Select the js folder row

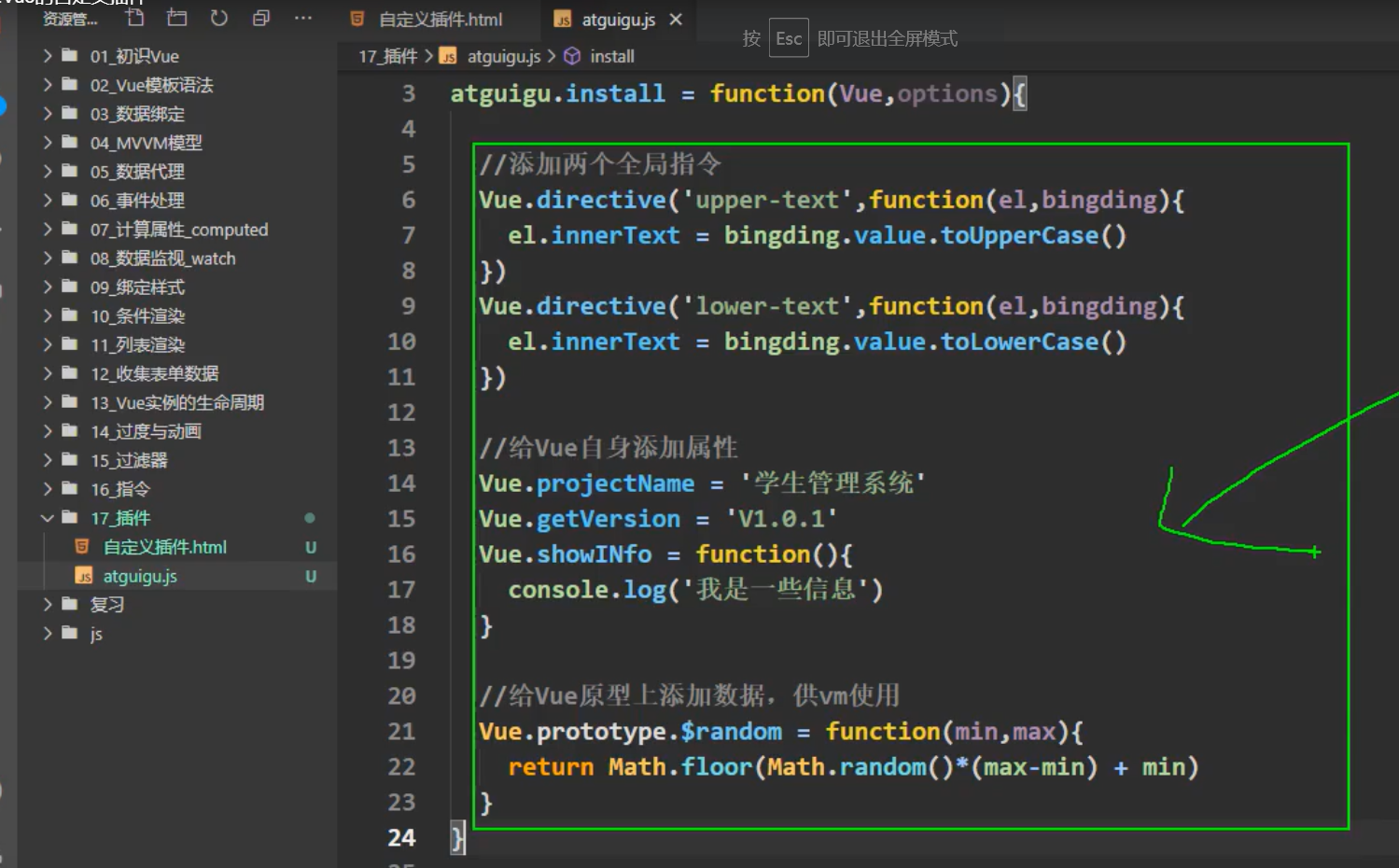pos(177,634)
